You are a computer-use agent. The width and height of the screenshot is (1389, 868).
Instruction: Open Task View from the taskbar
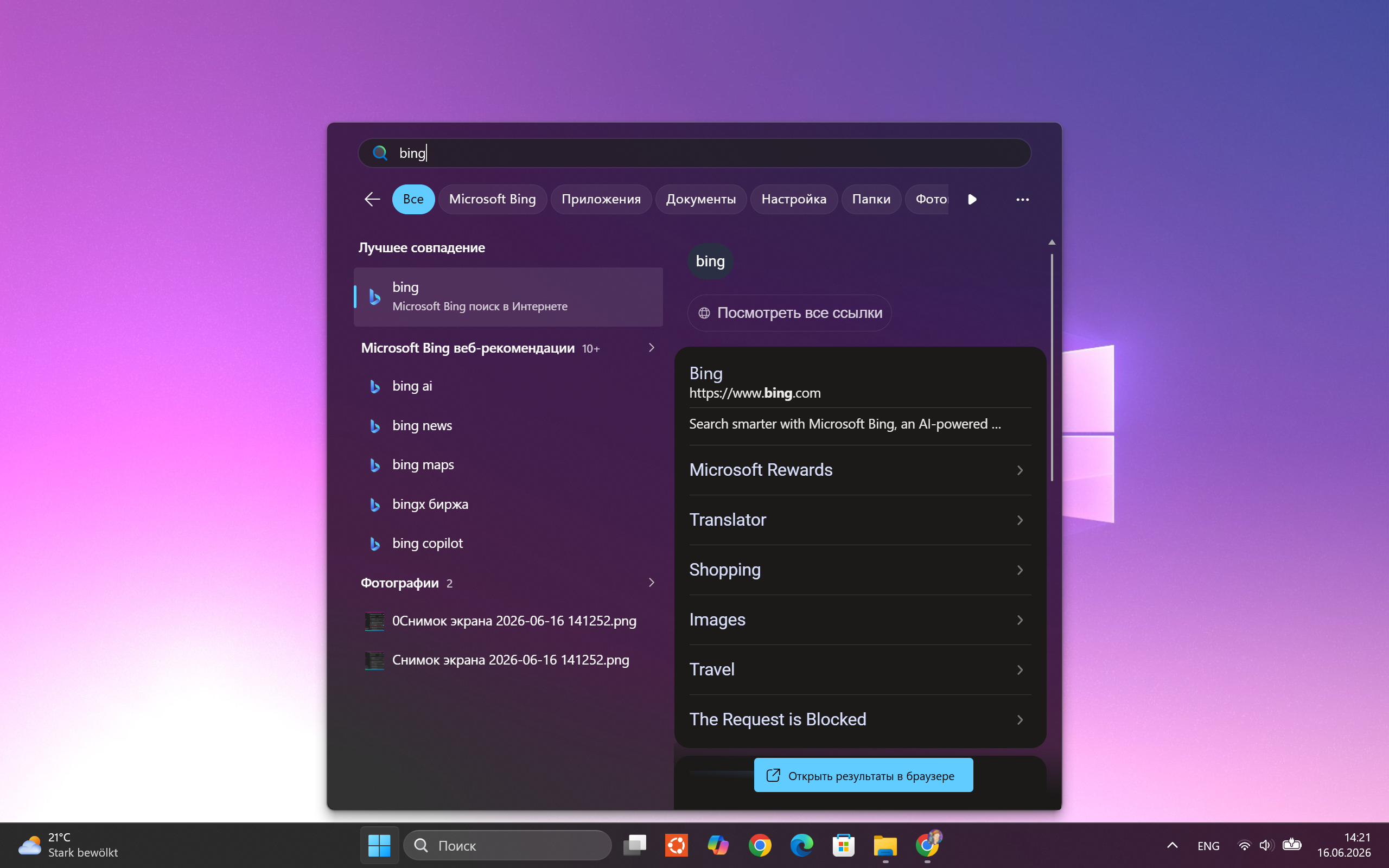[635, 845]
